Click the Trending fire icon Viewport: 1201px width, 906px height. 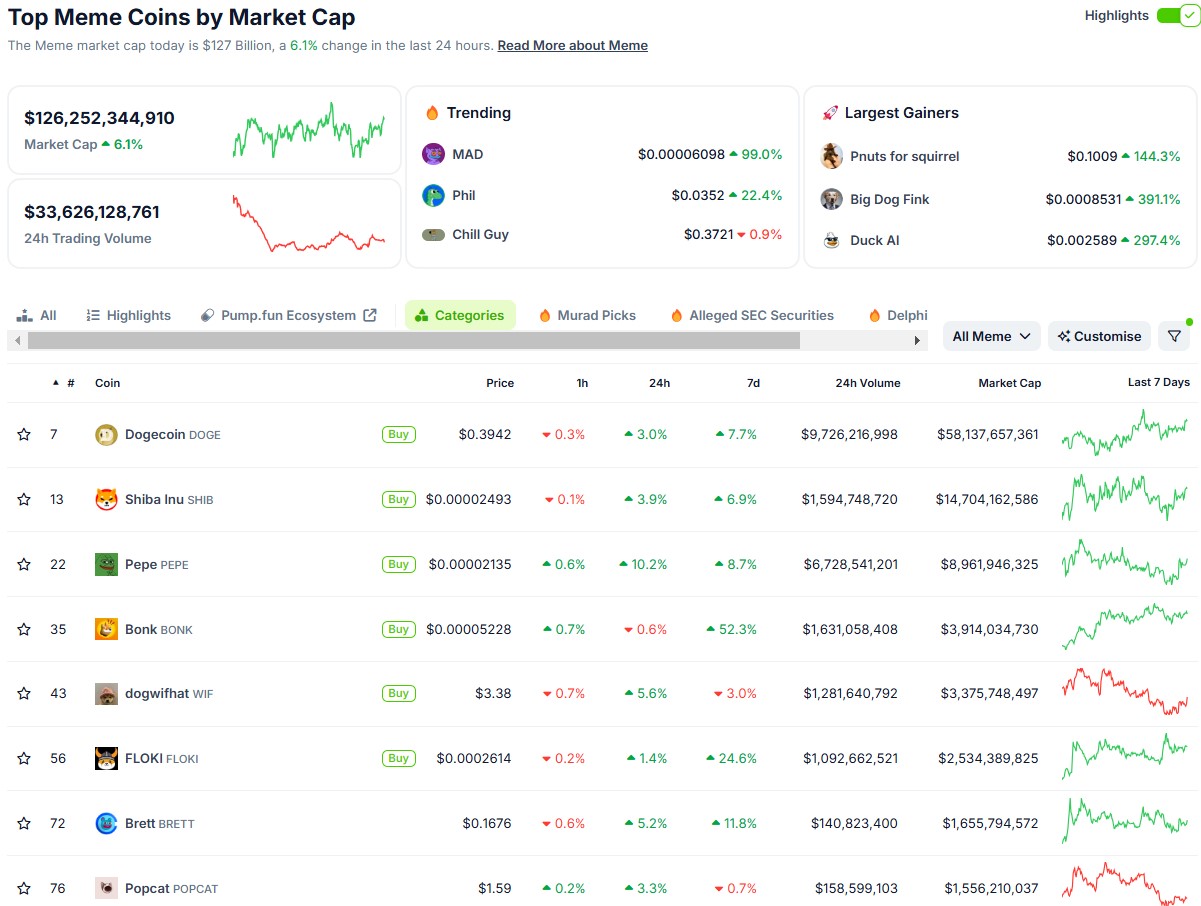pyautogui.click(x=432, y=113)
